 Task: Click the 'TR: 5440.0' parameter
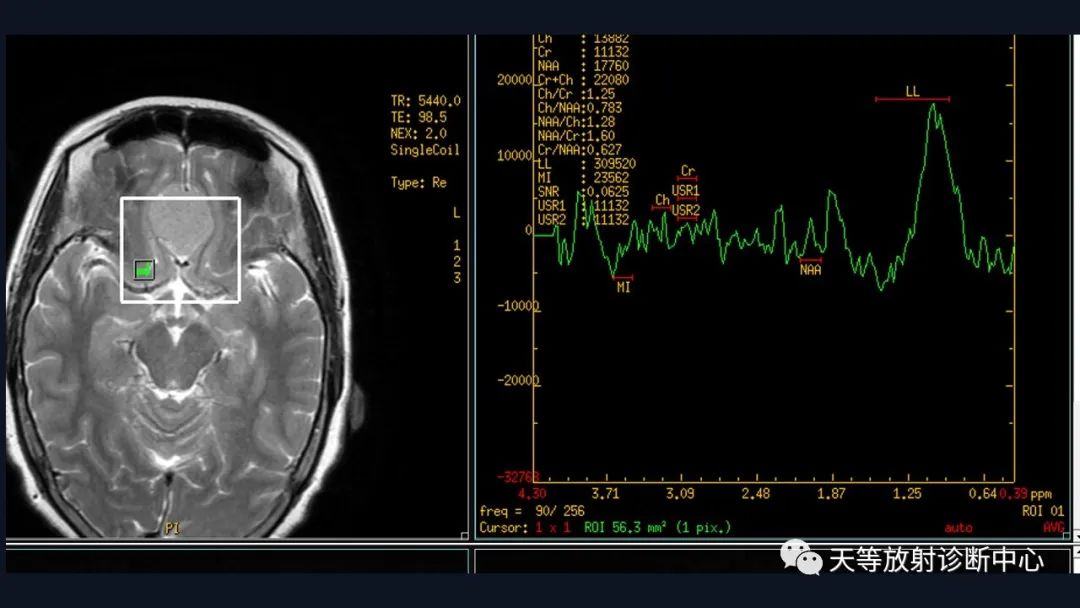pos(426,101)
